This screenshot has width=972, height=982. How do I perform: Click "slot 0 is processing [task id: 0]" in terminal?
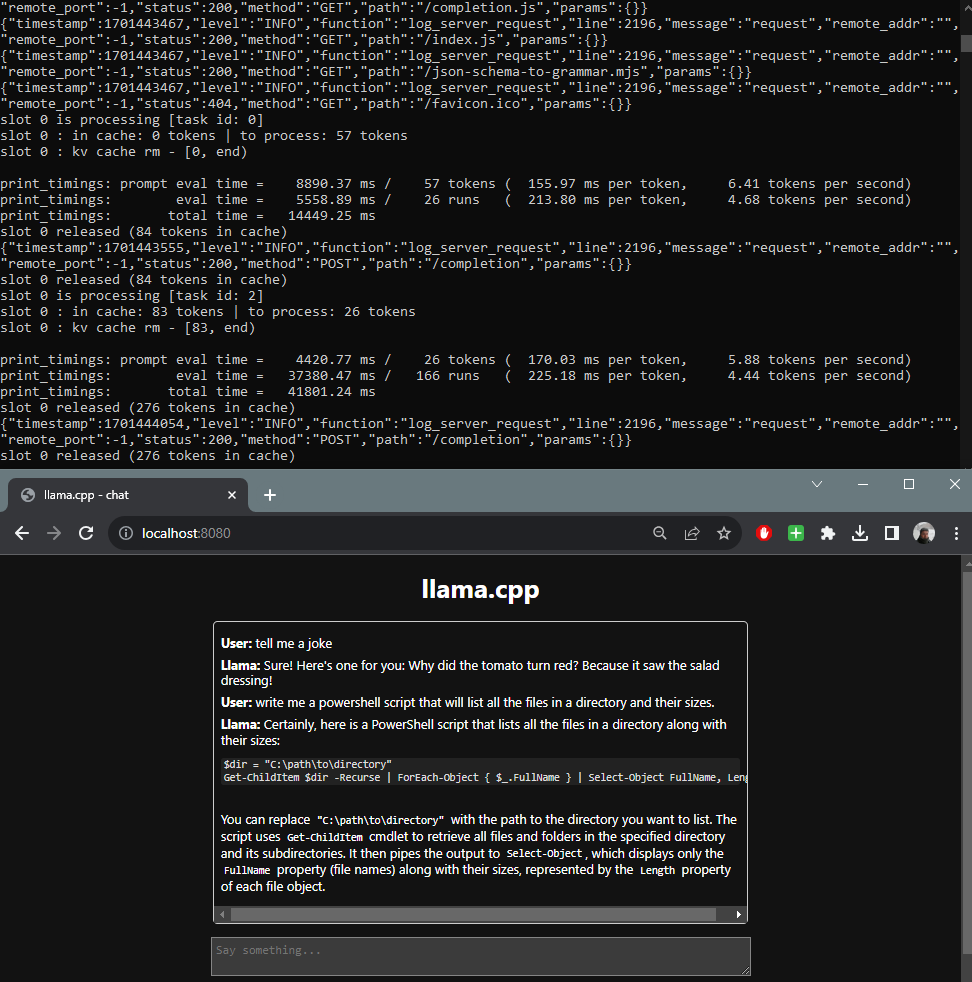[x=132, y=120]
